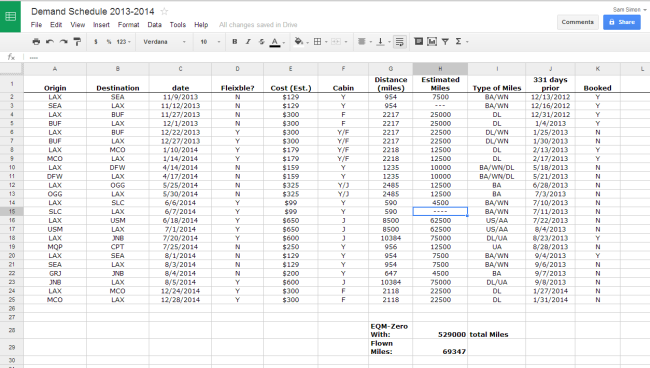650x368 pixels.
Task: Open the functions sigma menu
Action: 461,41
